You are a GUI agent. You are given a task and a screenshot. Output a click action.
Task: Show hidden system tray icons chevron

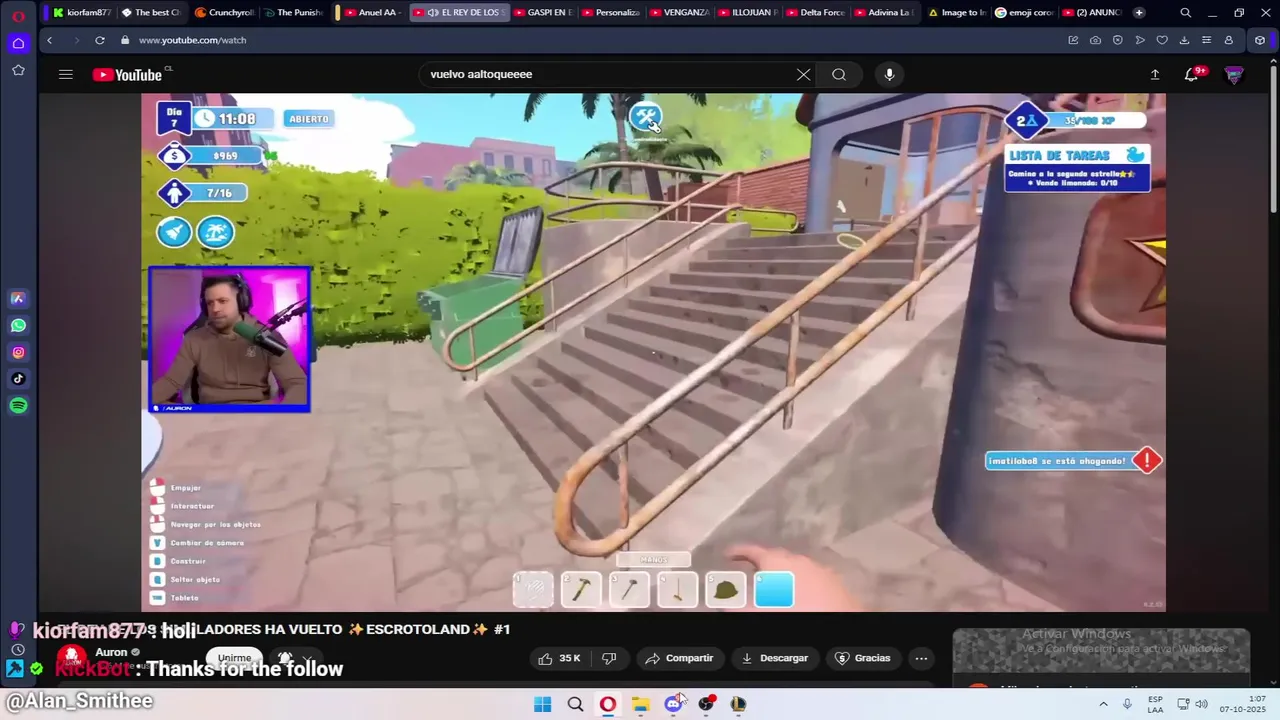[x=1104, y=704]
